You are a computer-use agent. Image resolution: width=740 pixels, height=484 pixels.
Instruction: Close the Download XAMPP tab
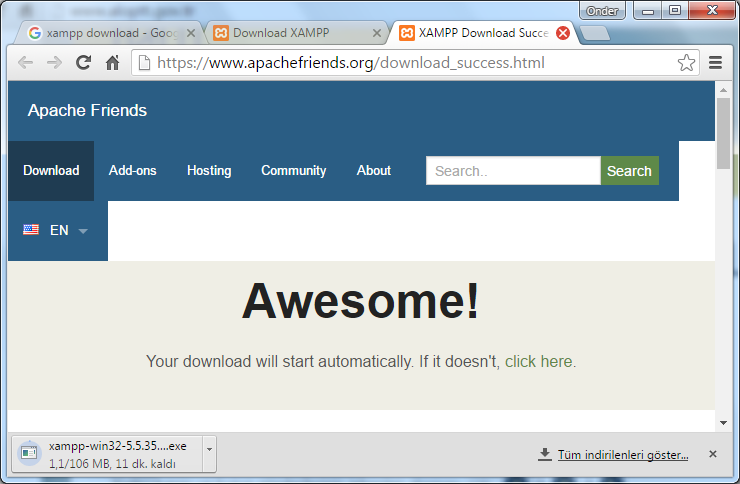pos(377,33)
